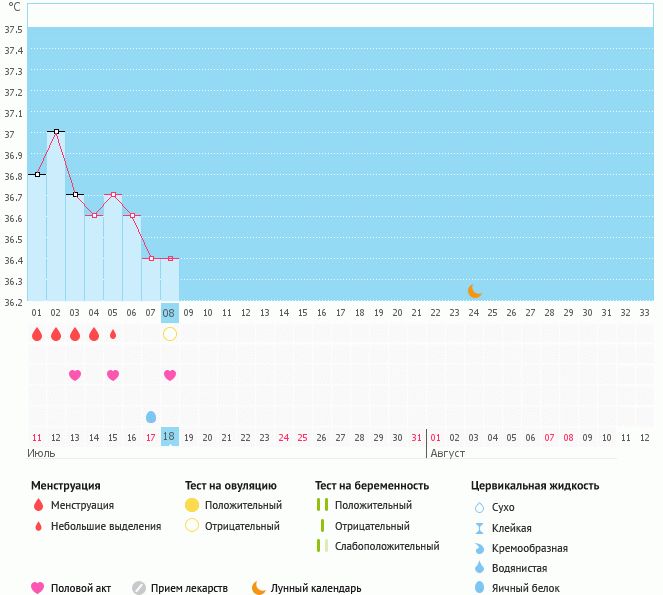
Task: Click the 'Клейкая' cervical fluid legend icon
Action: pyautogui.click(x=479, y=528)
